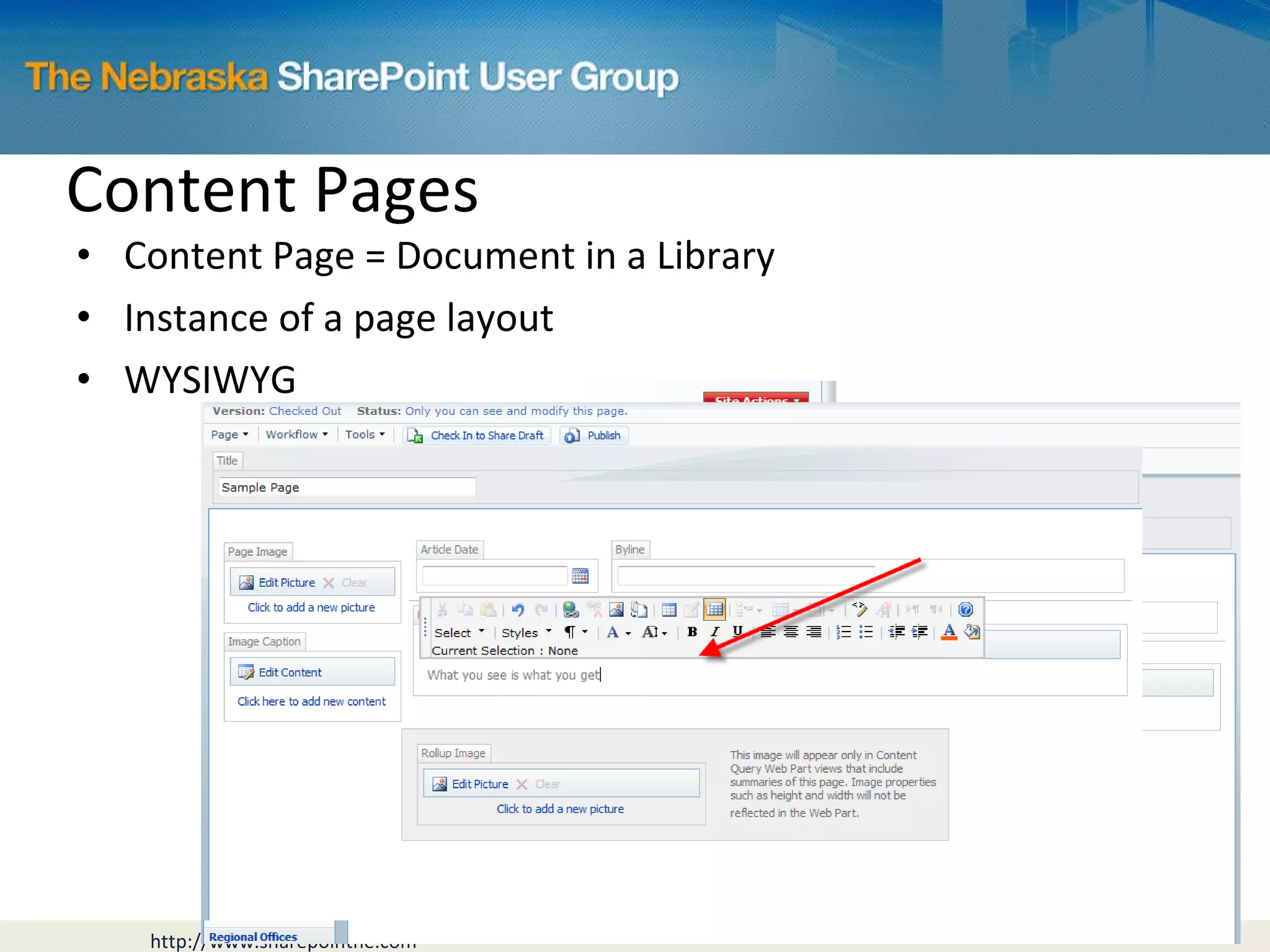Insert a hyperlink with the globe-chain icon
1270x952 pixels.
pos(571,610)
